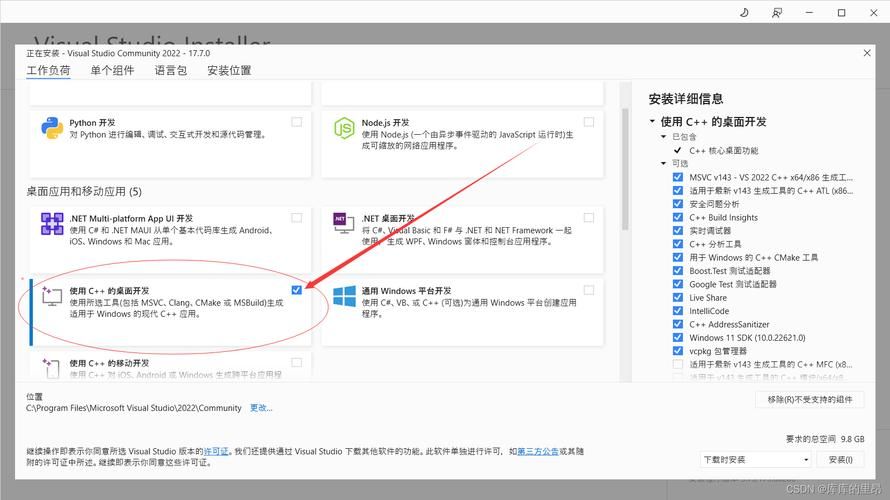Enable the .NET 桌面开发 checkbox
Viewport: 890px width, 500px height.
589,218
